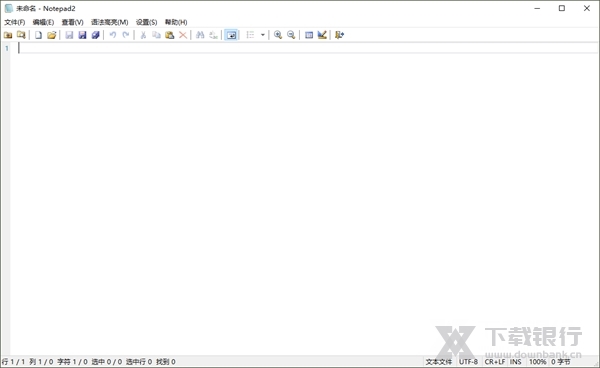The width and height of the screenshot is (600, 368).
Task: Click the 文本文件 status bar entry
Action: [439, 362]
